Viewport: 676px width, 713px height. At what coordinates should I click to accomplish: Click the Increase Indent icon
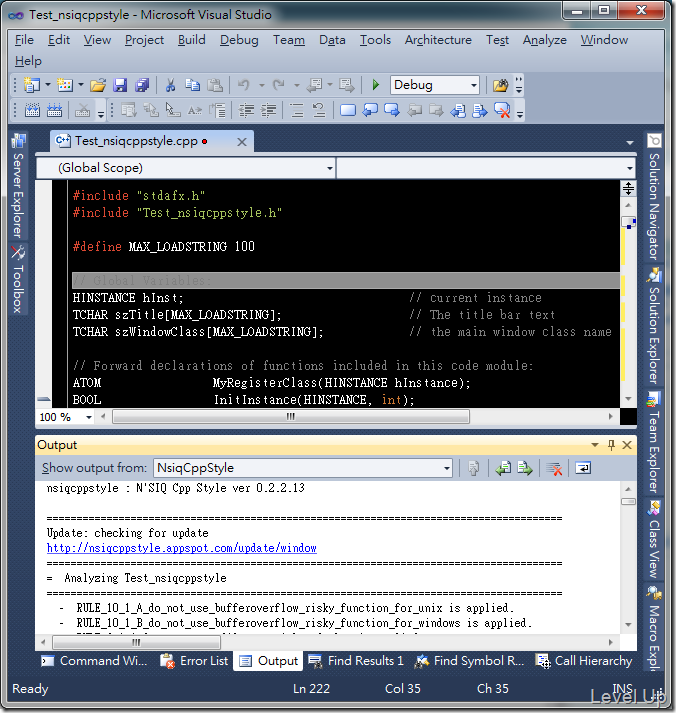(269, 110)
